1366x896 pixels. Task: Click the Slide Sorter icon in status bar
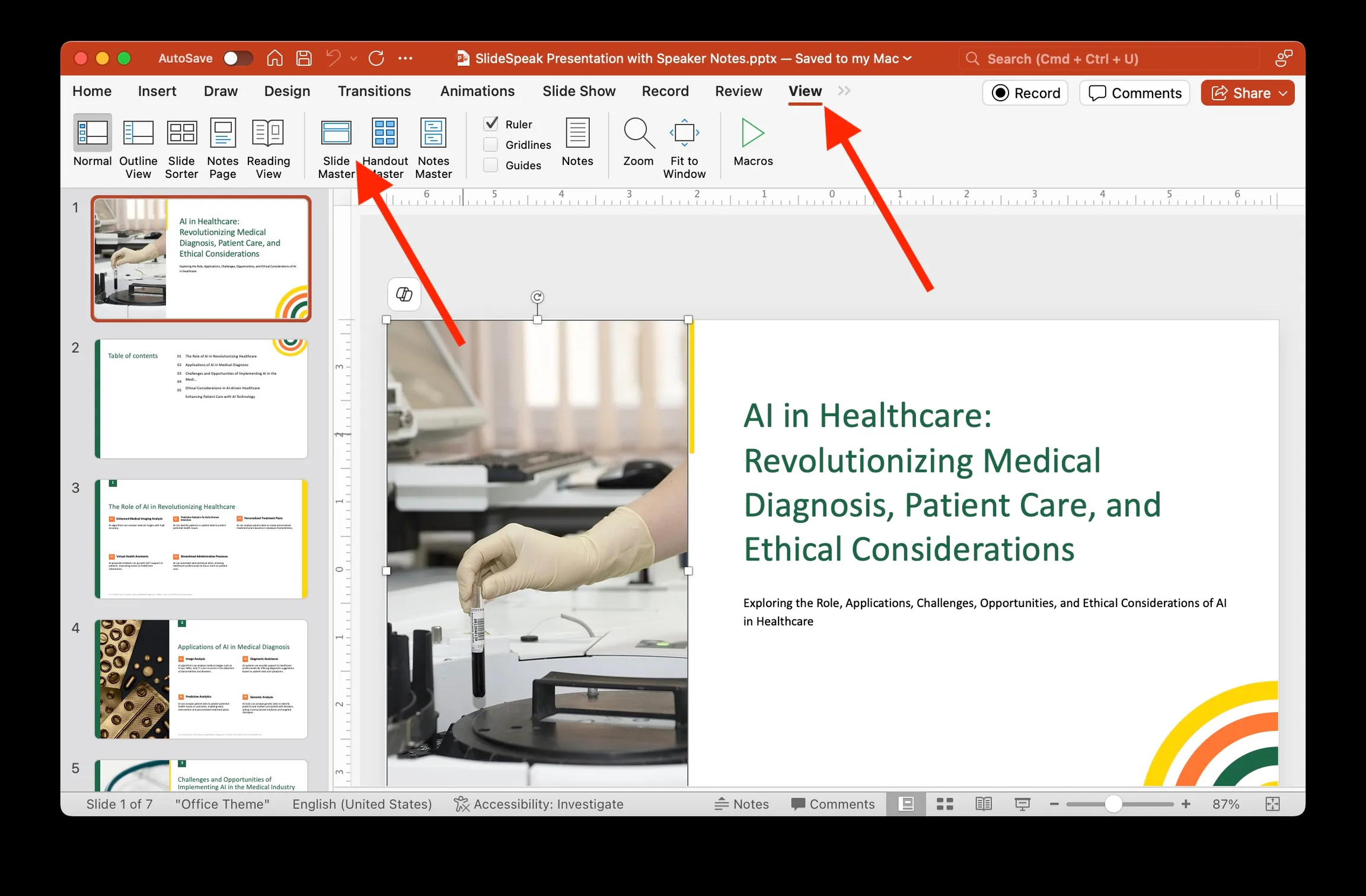pyautogui.click(x=945, y=803)
